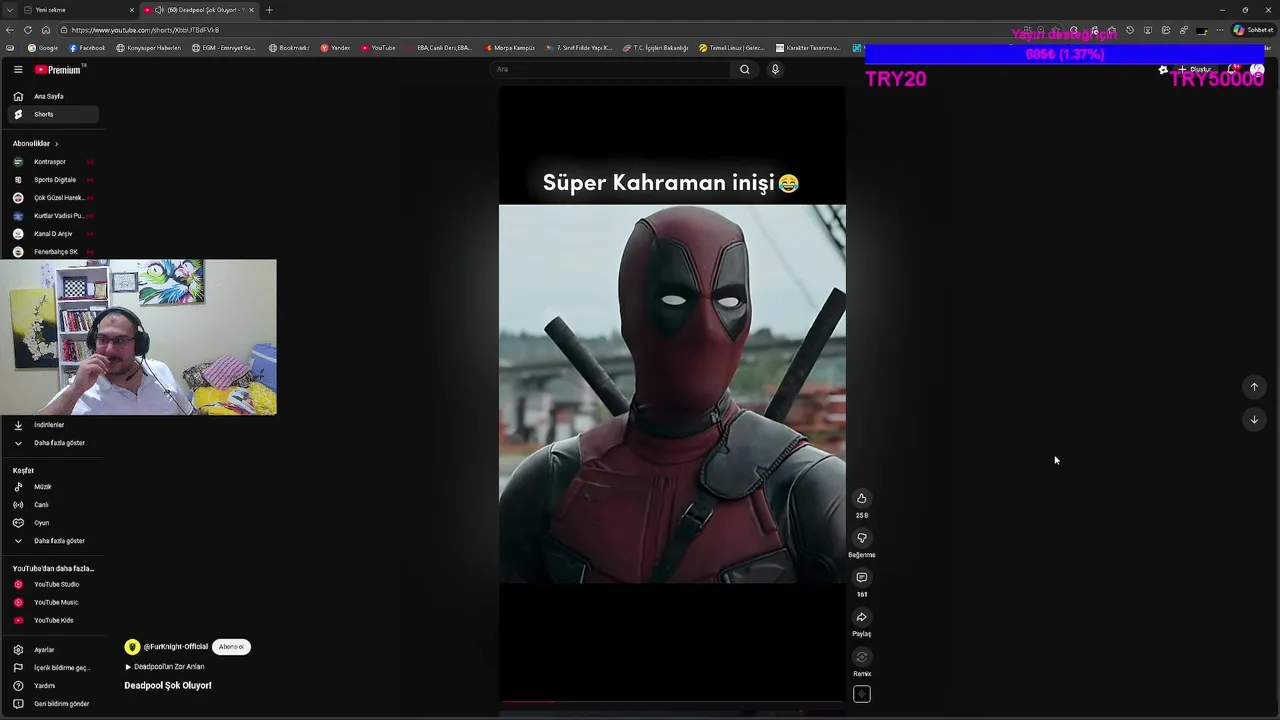The image size is (1280, 720).
Task: Expand Daha fazla göster under İndirilenler
Action: [52, 443]
